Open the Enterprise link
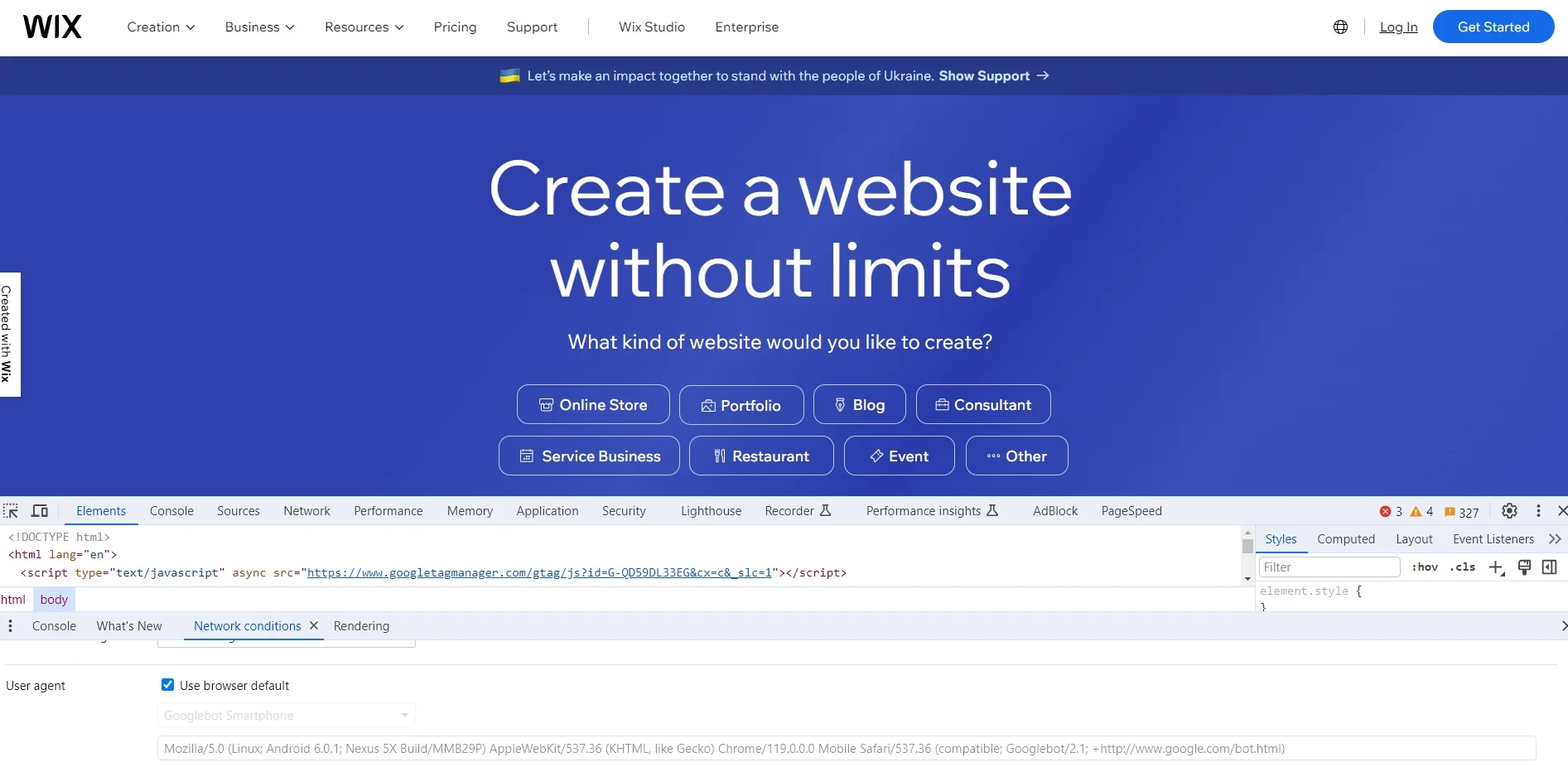 [x=746, y=27]
